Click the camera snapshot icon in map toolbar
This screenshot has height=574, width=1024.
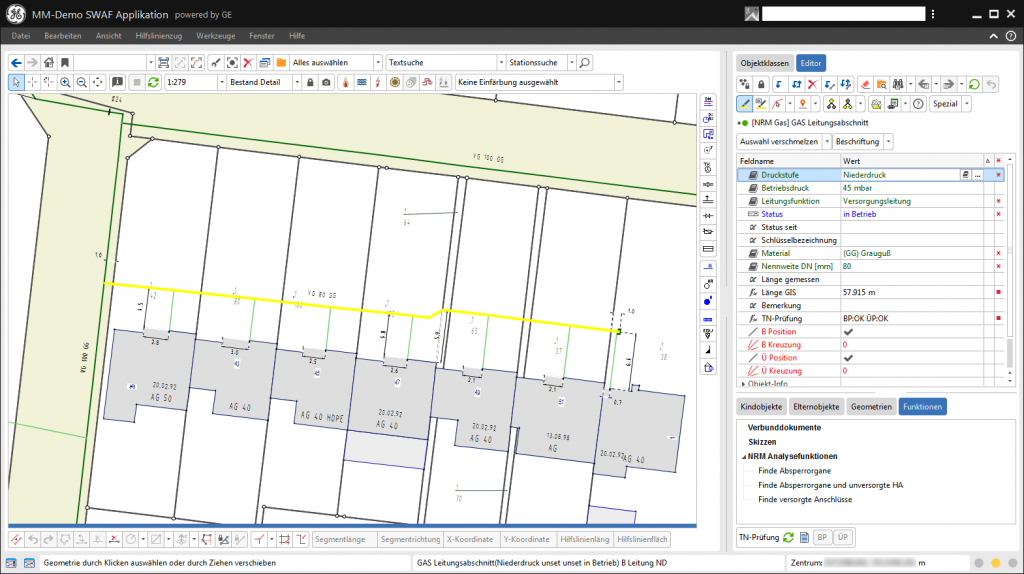(326, 82)
